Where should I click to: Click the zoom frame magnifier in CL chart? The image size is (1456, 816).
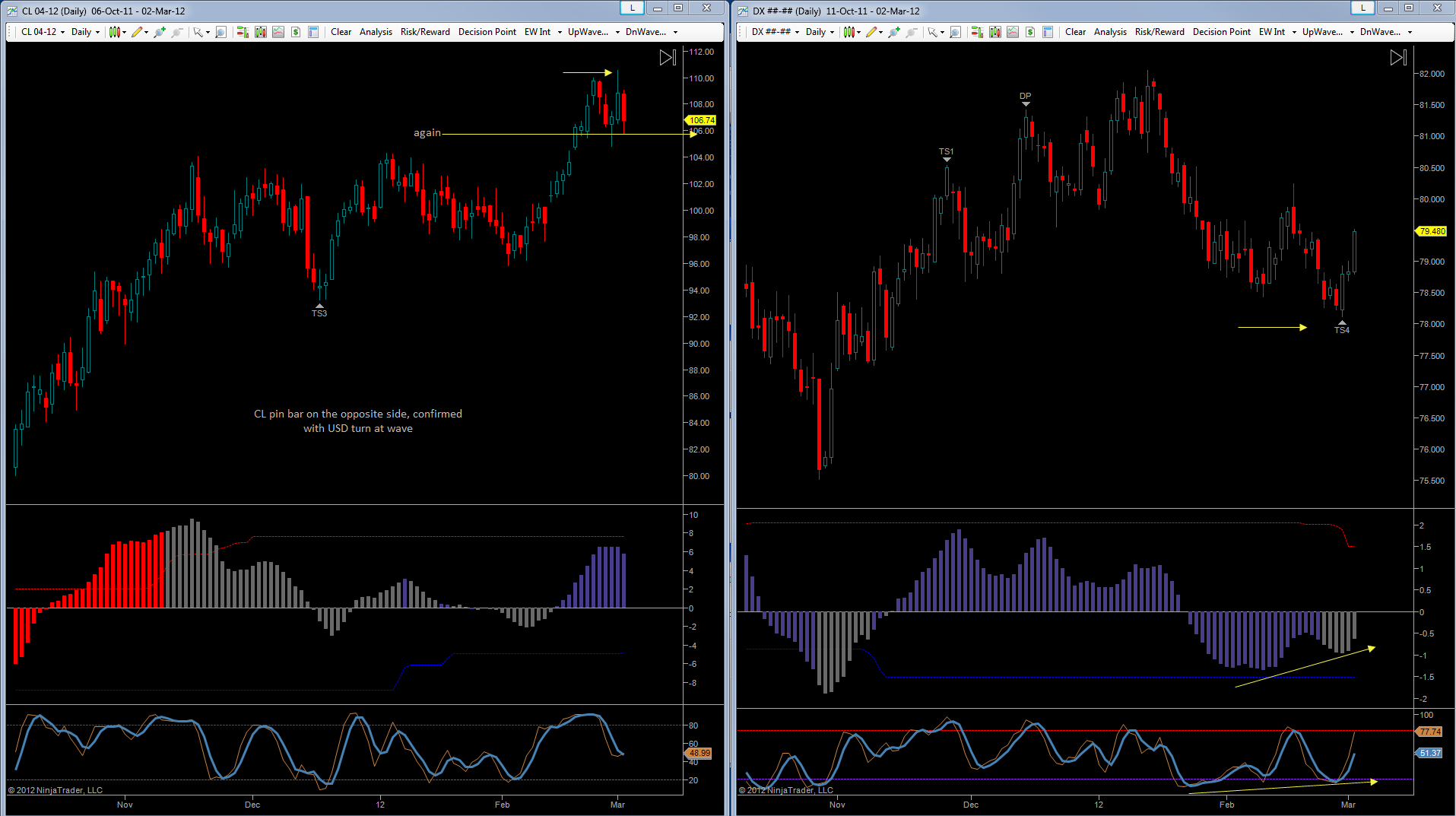pyautogui.click(x=220, y=32)
